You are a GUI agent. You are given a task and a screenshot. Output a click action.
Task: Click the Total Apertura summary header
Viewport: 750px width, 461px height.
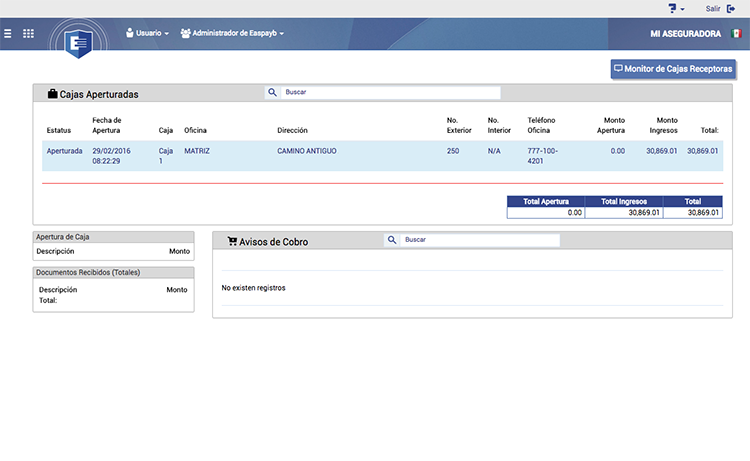tap(546, 201)
